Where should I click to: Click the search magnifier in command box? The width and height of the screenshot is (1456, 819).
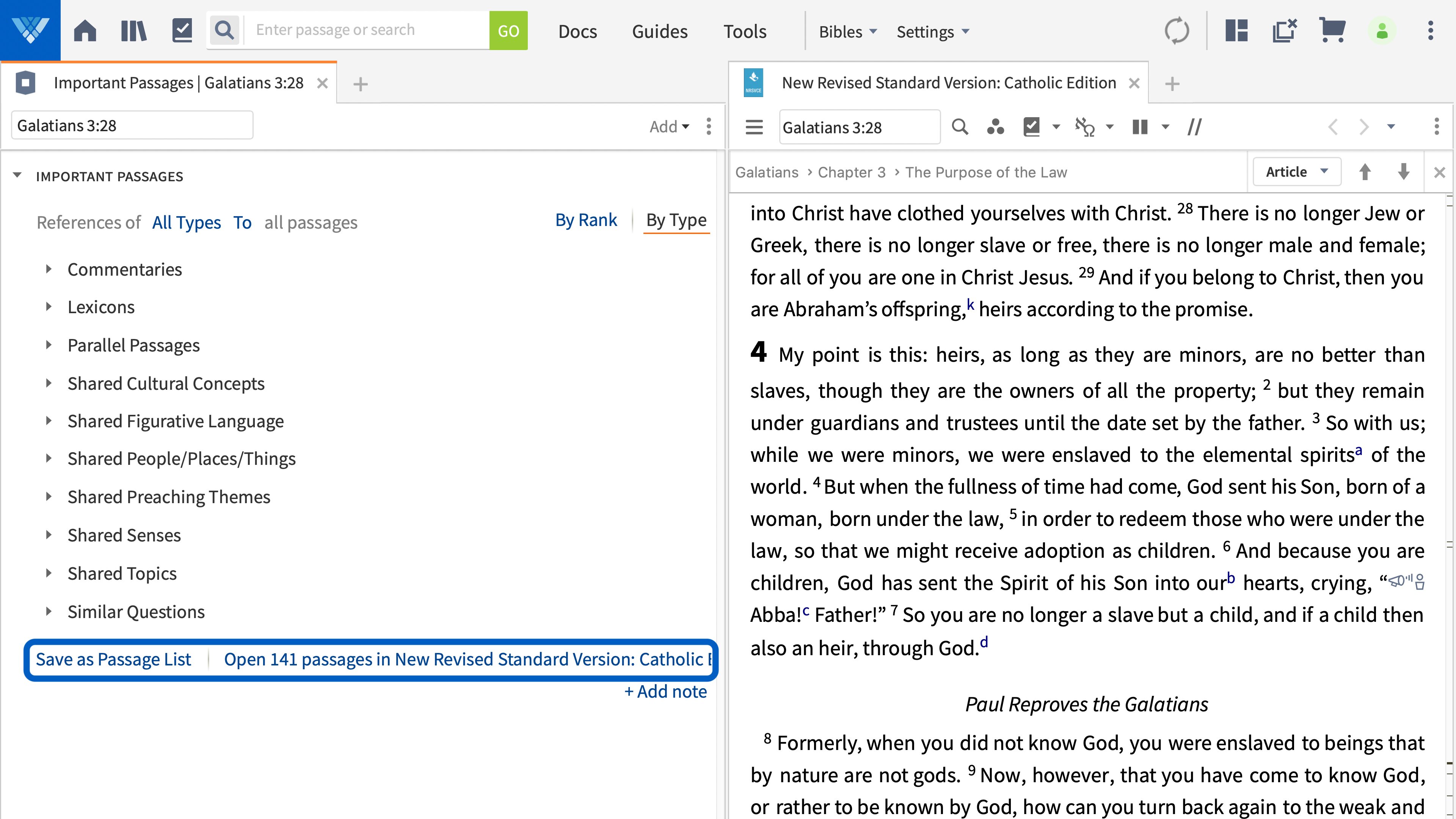(x=224, y=30)
